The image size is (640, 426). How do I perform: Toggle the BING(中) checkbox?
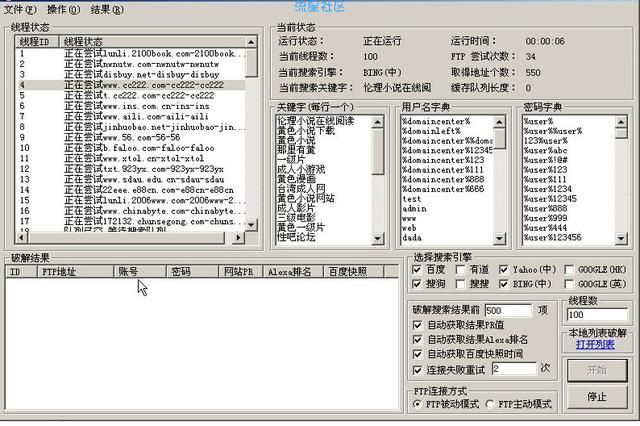click(x=503, y=284)
